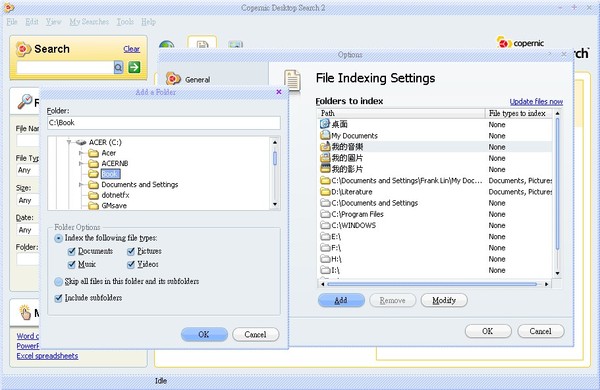Image resolution: width=600 pixels, height=390 pixels.
Task: Click the Path column header
Action: [x=401, y=113]
